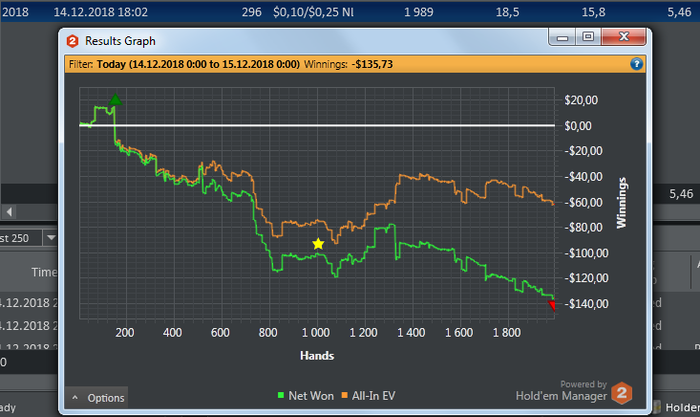Click the green triangle peak marker on graph
Image resolution: width=700 pixels, height=417 pixels.
[115, 100]
